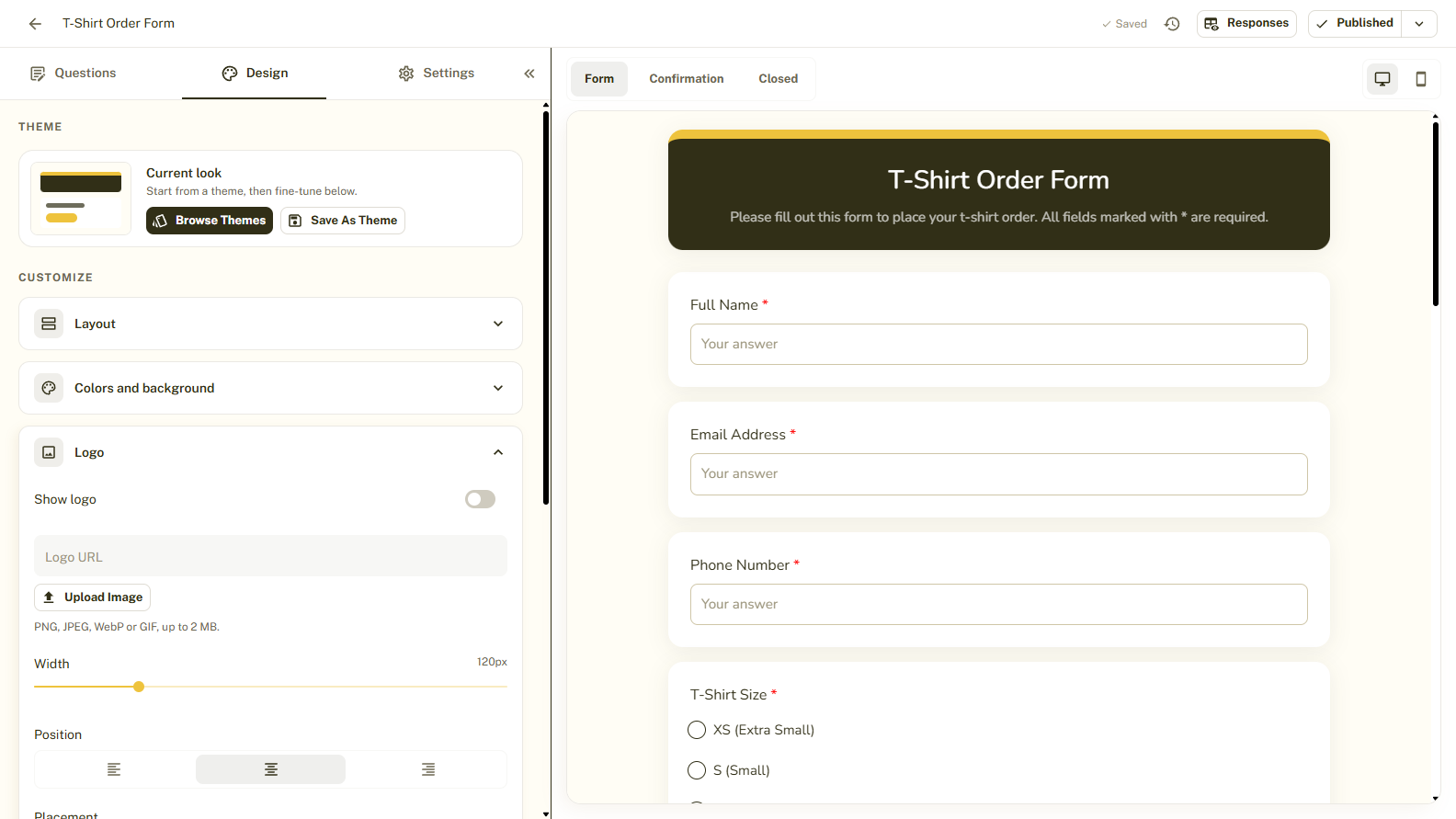Switch to desktop preview icon

(1382, 79)
